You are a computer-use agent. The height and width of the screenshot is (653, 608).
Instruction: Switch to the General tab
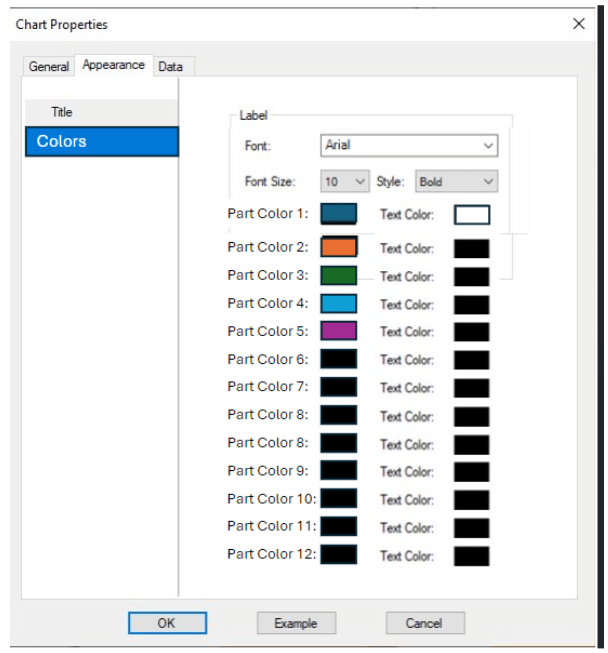[x=49, y=67]
